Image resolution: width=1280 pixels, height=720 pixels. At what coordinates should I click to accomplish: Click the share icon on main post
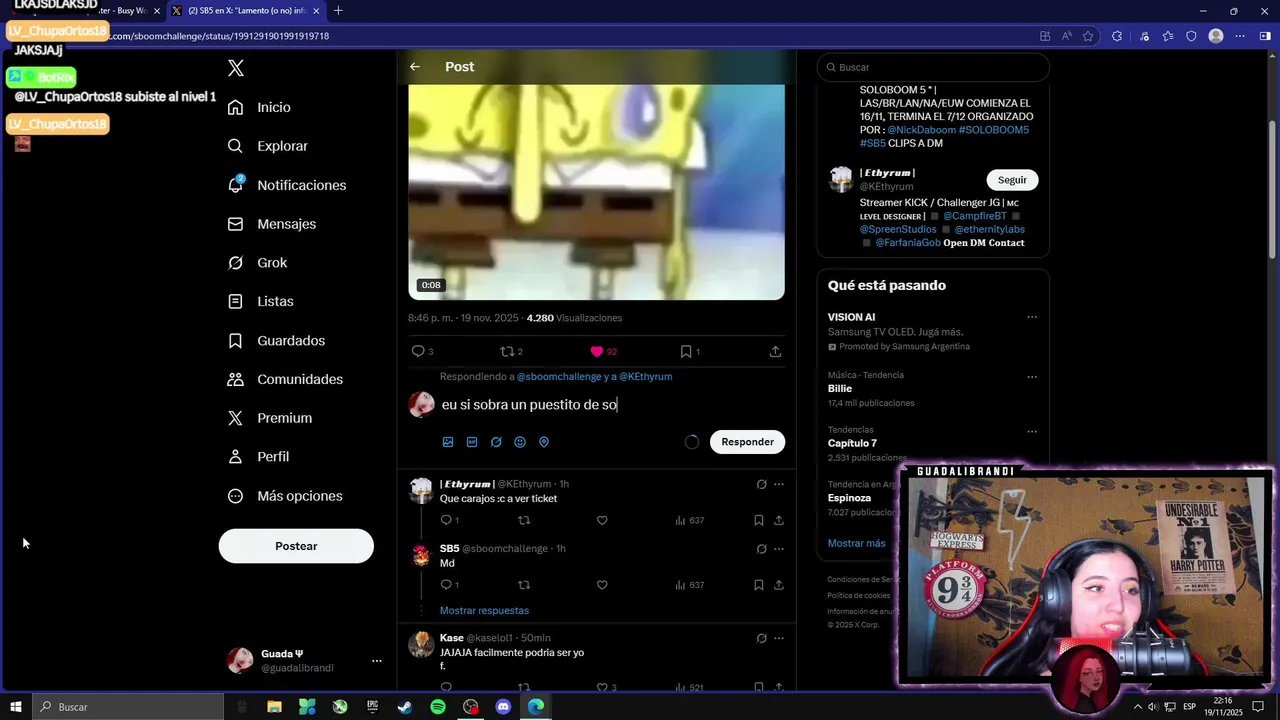coord(775,351)
